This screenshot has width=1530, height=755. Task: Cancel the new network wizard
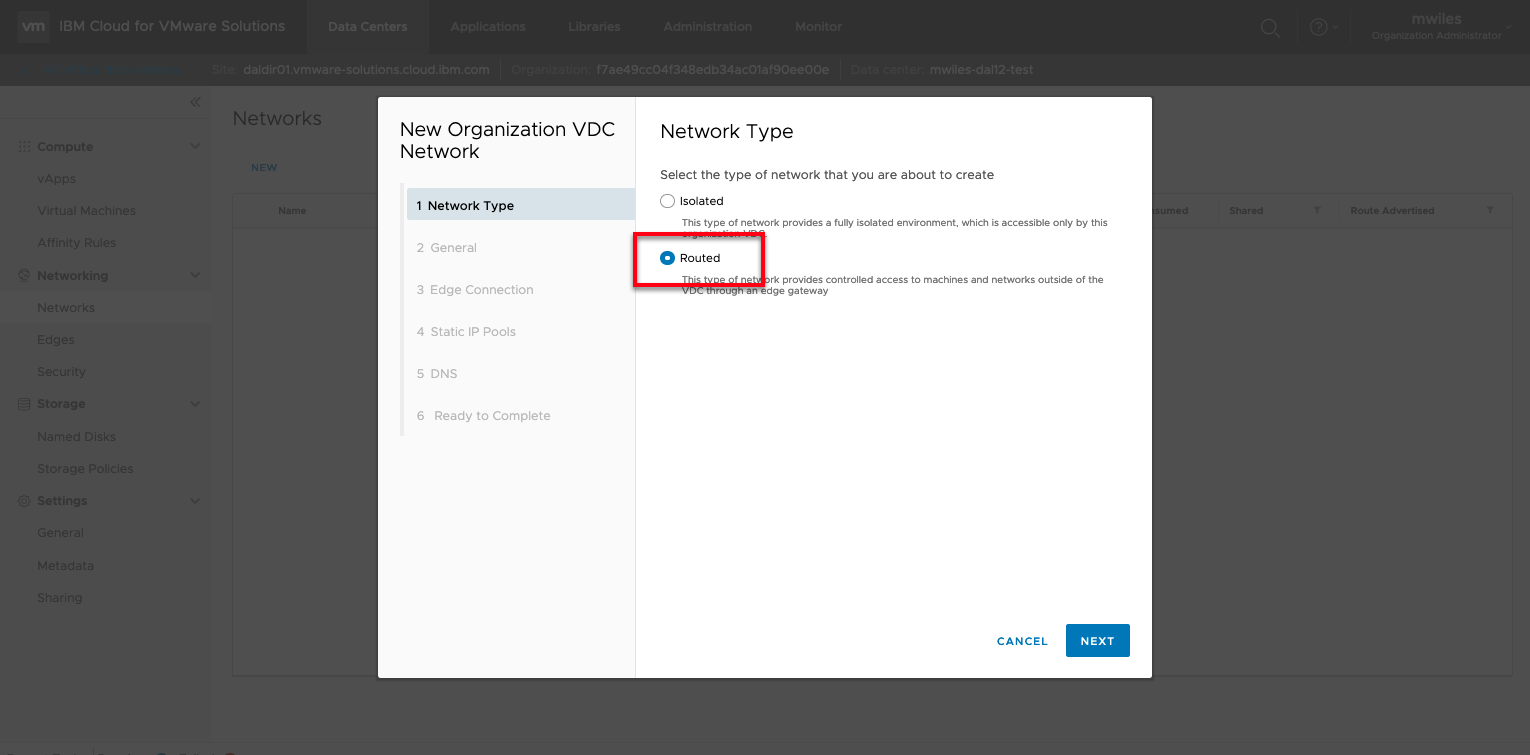click(1022, 641)
